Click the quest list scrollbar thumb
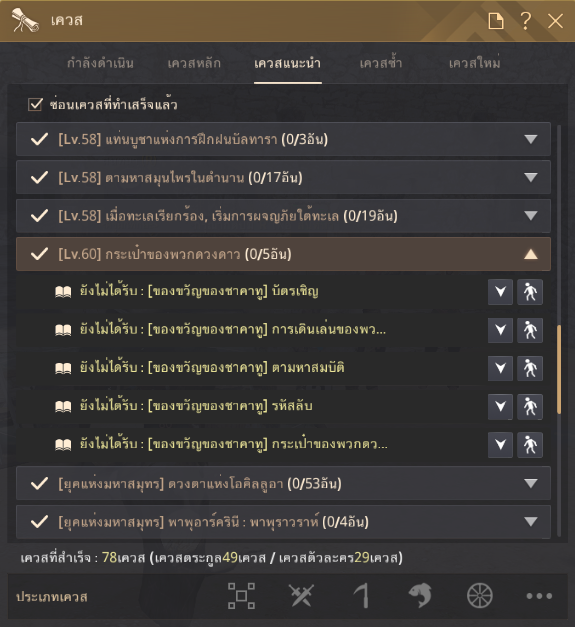The height and width of the screenshot is (627, 575). point(559,370)
